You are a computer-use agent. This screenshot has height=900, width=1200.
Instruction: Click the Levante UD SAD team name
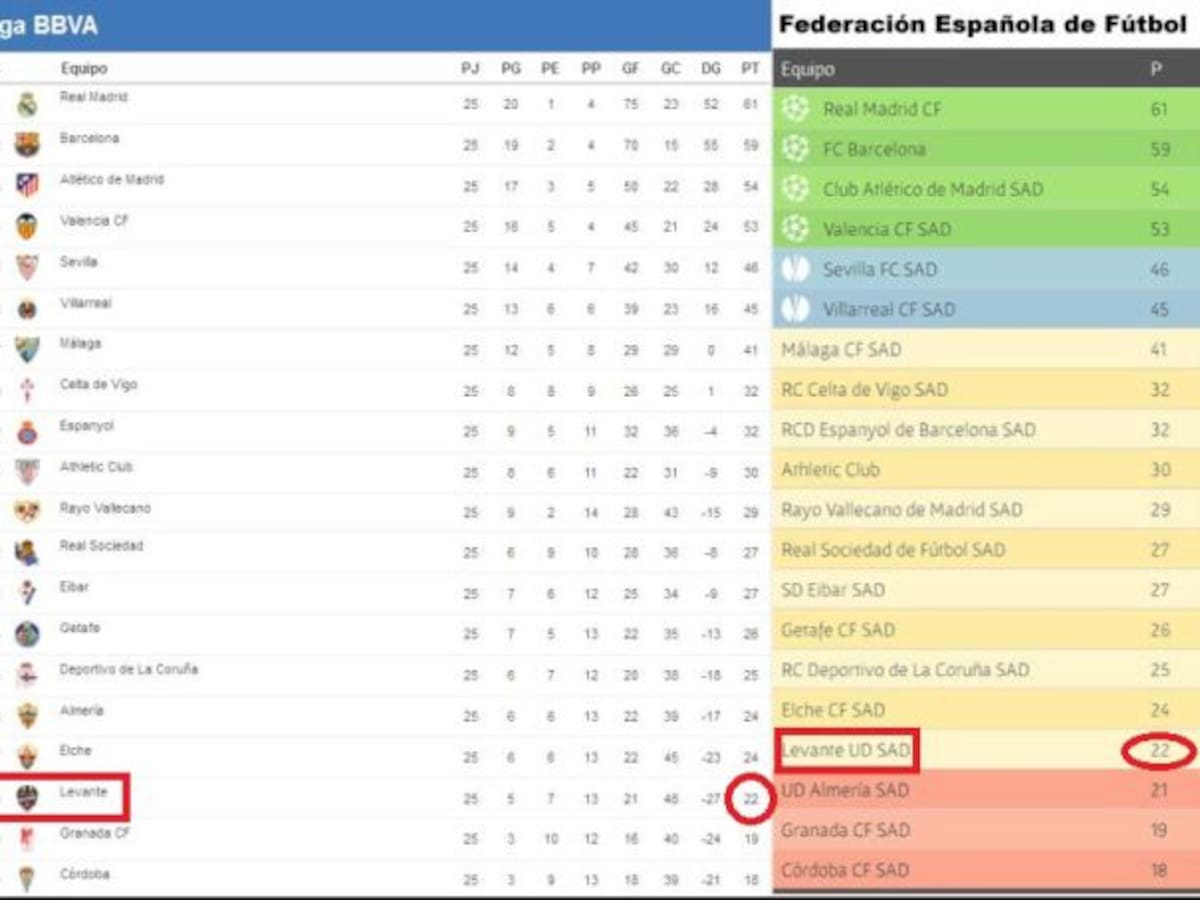845,750
